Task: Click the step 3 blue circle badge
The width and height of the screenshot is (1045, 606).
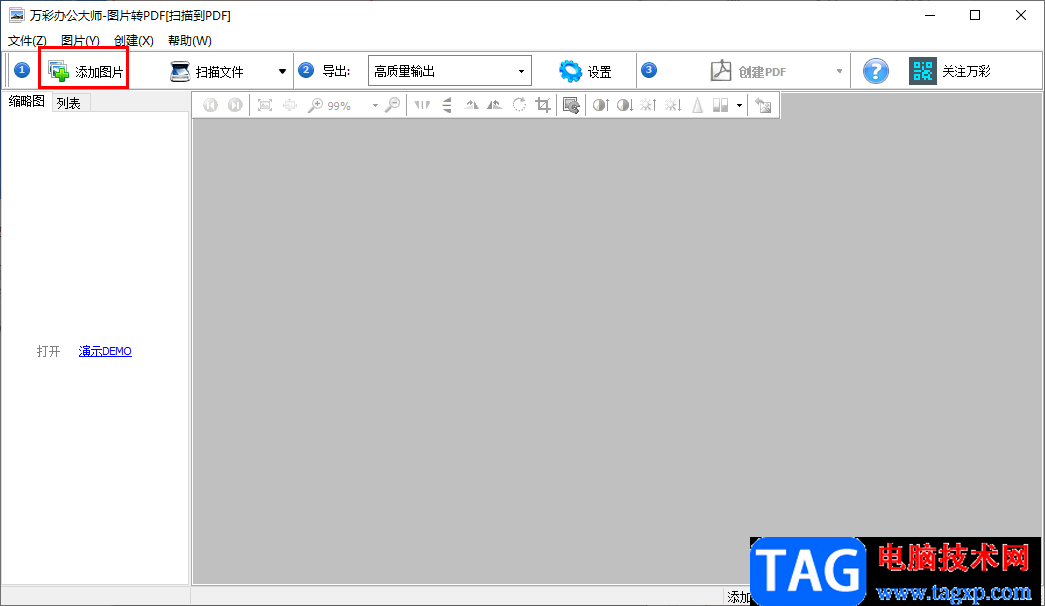Action: (648, 70)
